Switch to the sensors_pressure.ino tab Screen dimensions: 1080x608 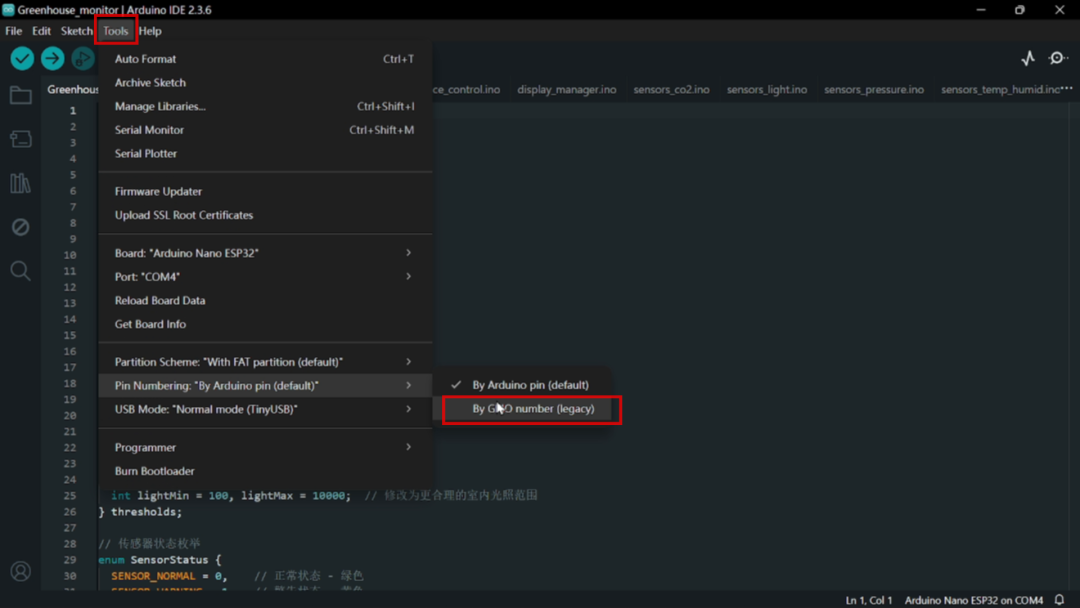(x=873, y=90)
